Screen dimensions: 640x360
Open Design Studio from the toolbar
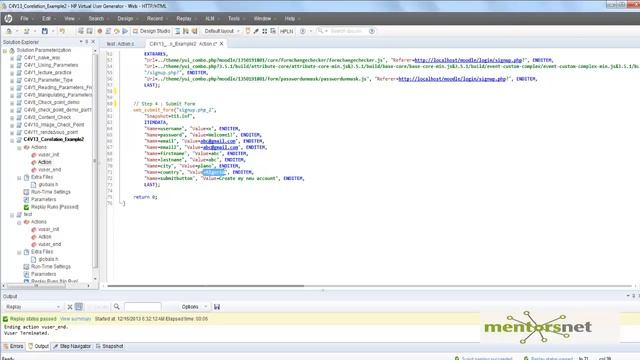click(151, 31)
